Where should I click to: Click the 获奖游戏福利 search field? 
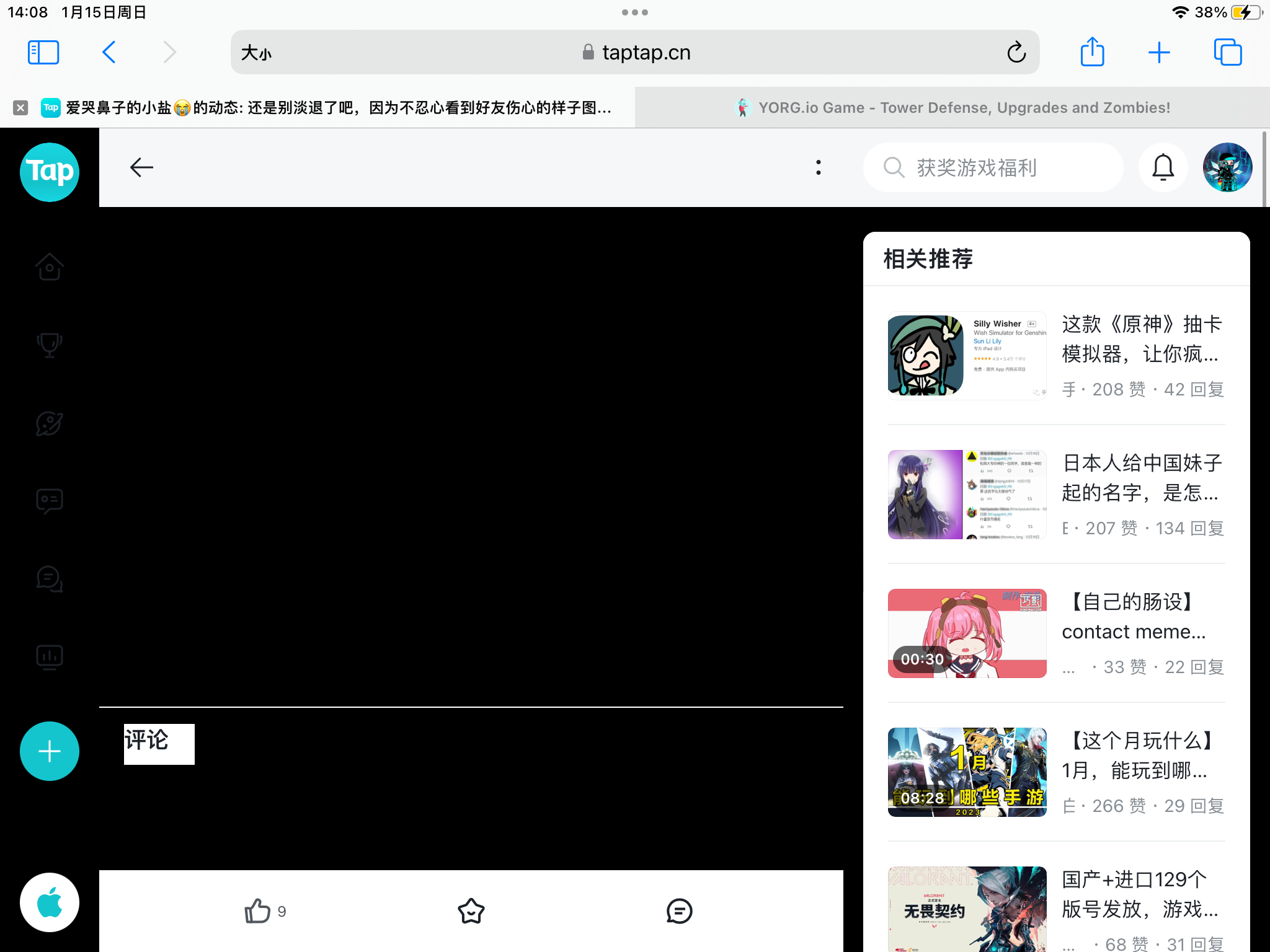coord(993,167)
